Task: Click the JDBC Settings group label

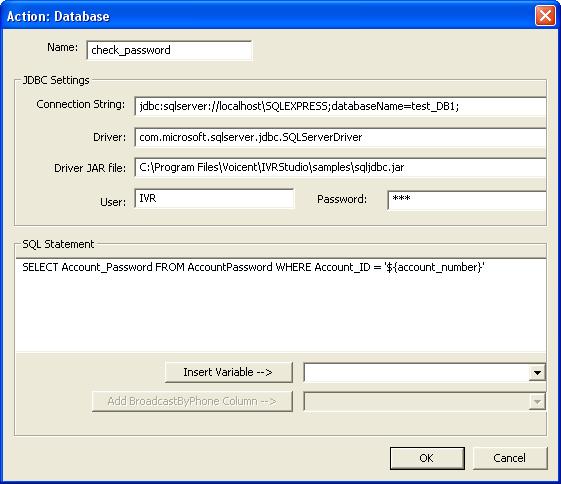Action: point(56,80)
